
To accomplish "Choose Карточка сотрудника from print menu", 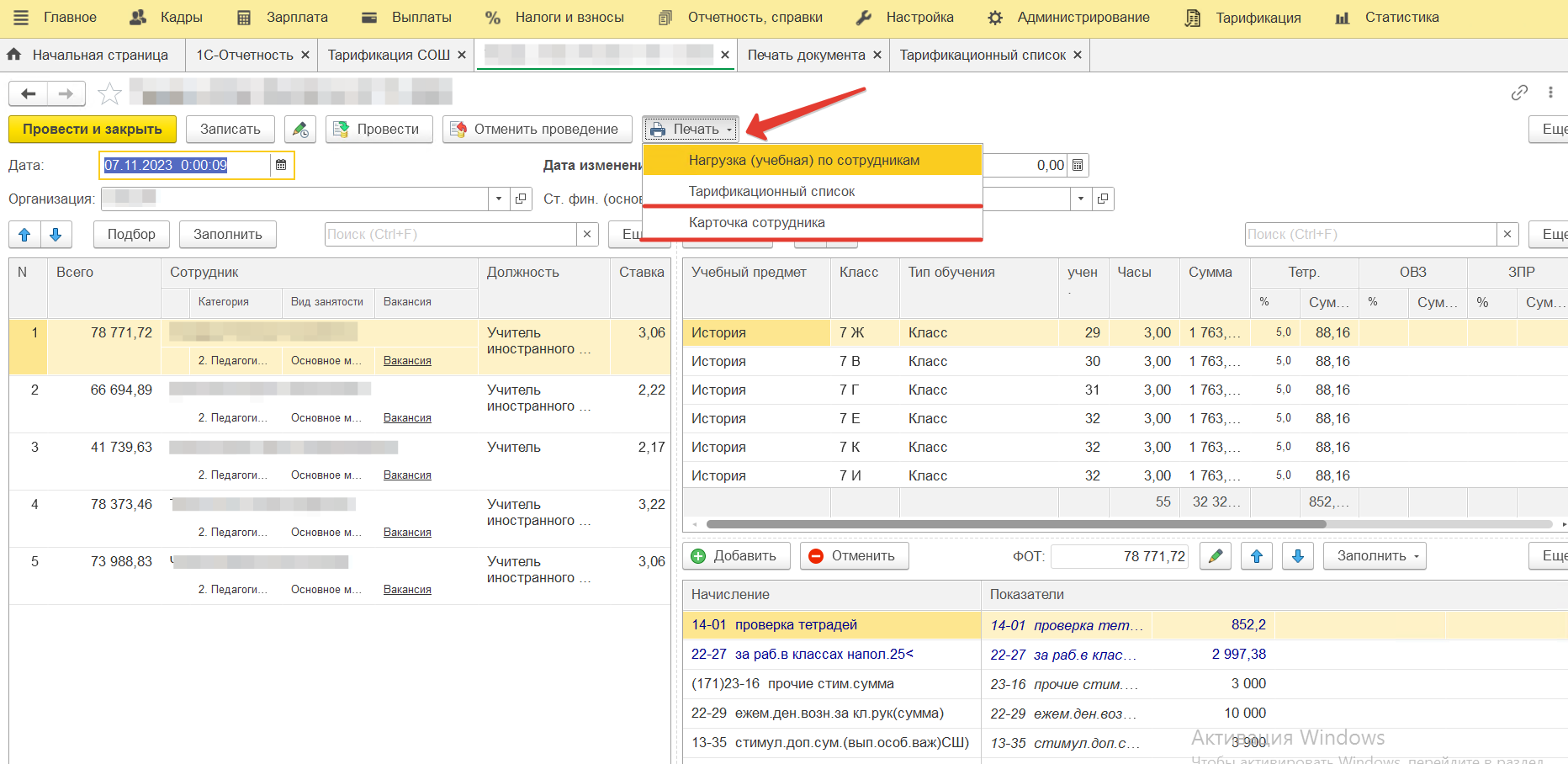I will [756, 223].
